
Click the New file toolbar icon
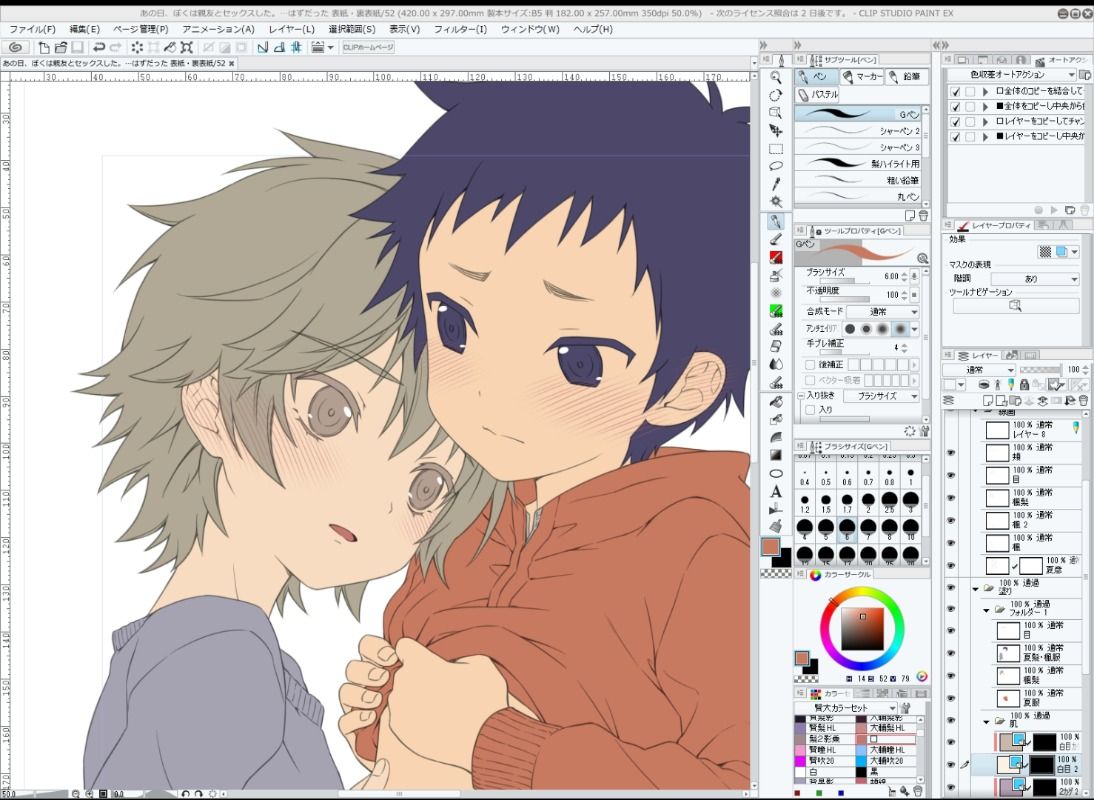(43, 47)
